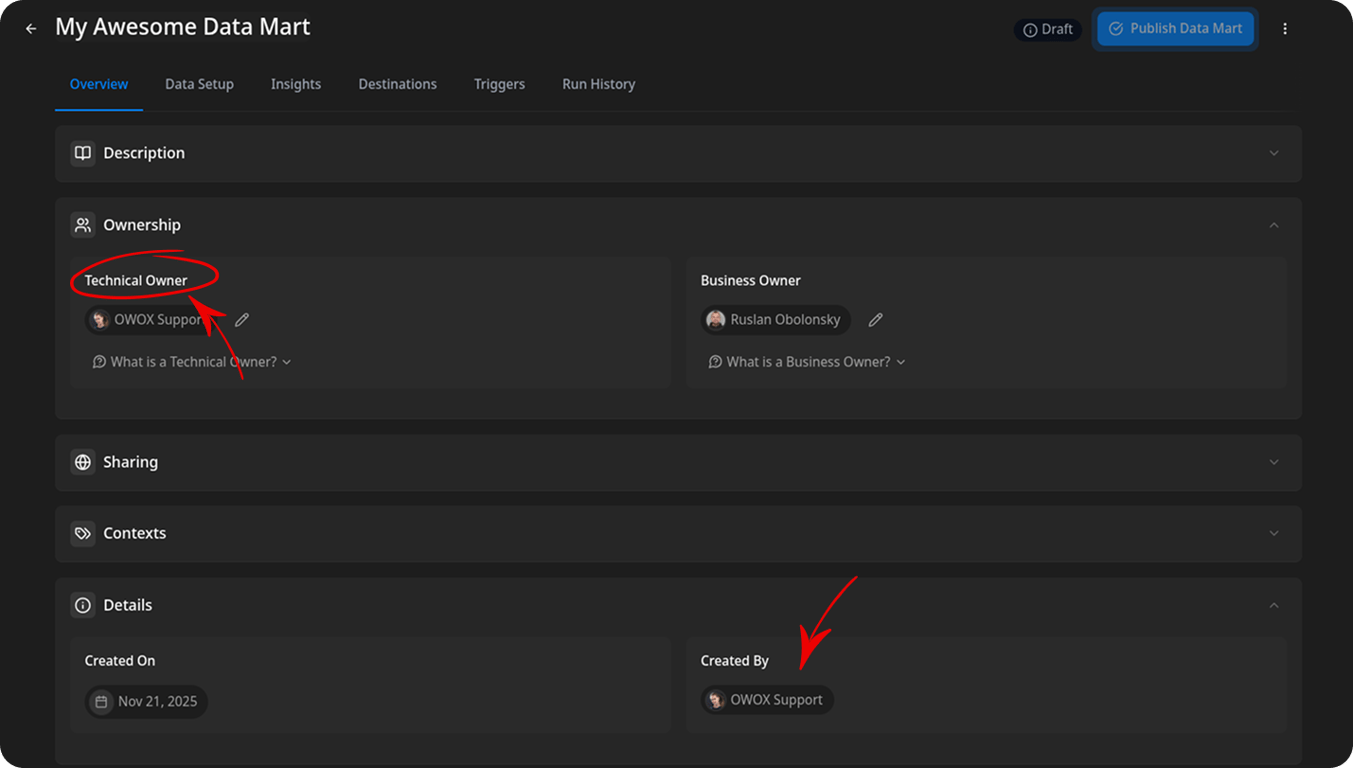1353x768 pixels.
Task: Collapse the Ownership section chevron
Action: tap(1274, 225)
